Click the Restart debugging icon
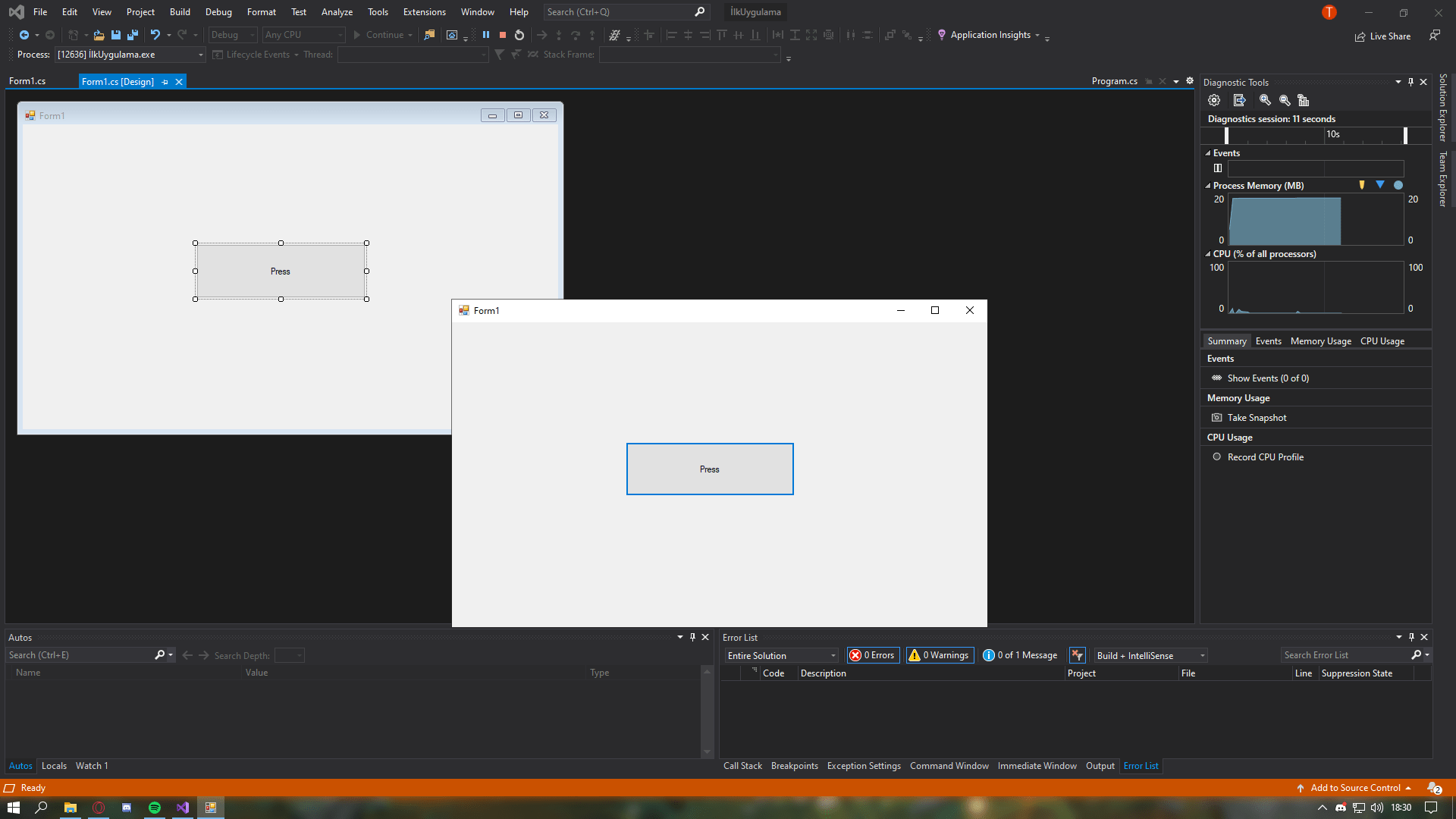This screenshot has width=1456, height=819. (519, 35)
